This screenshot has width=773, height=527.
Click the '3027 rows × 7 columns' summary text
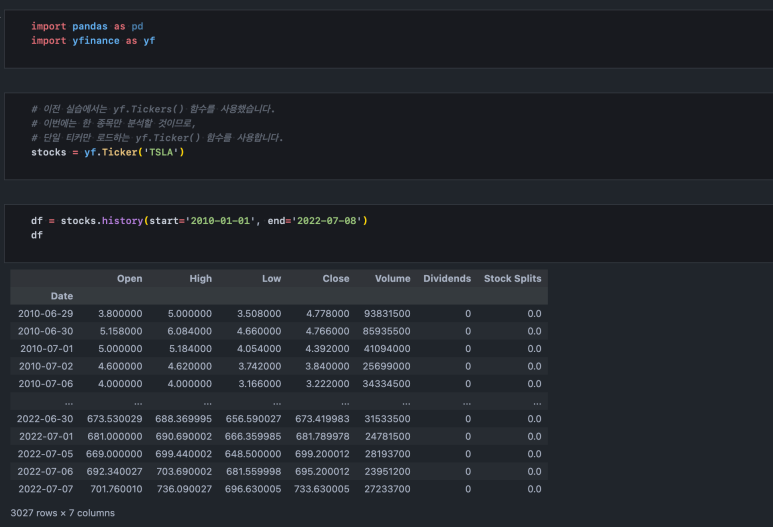click(63, 513)
